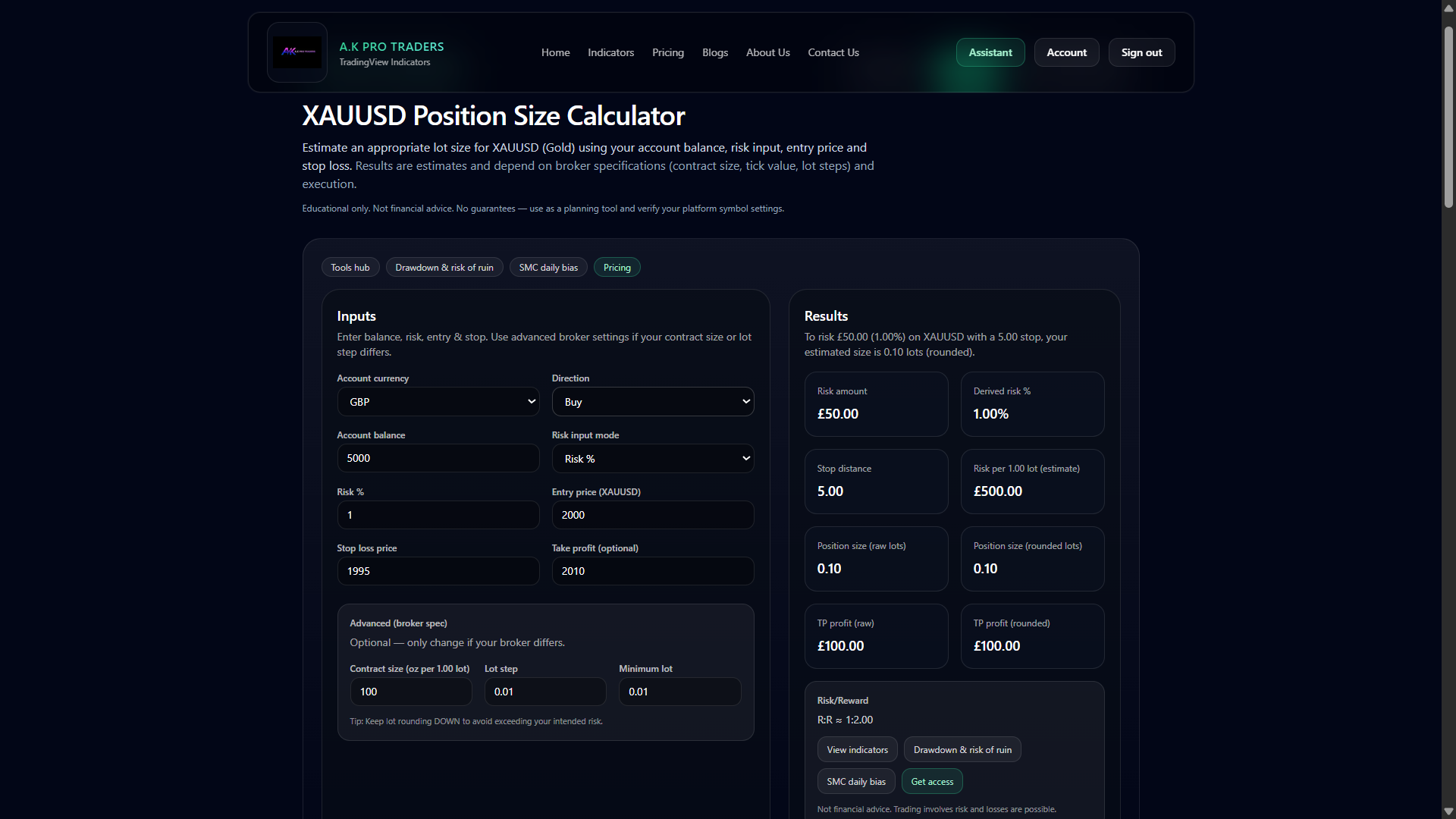Screen dimensions: 1456x819
Task: Navigate to the Indicators menu item
Action: pyautogui.click(x=610, y=52)
